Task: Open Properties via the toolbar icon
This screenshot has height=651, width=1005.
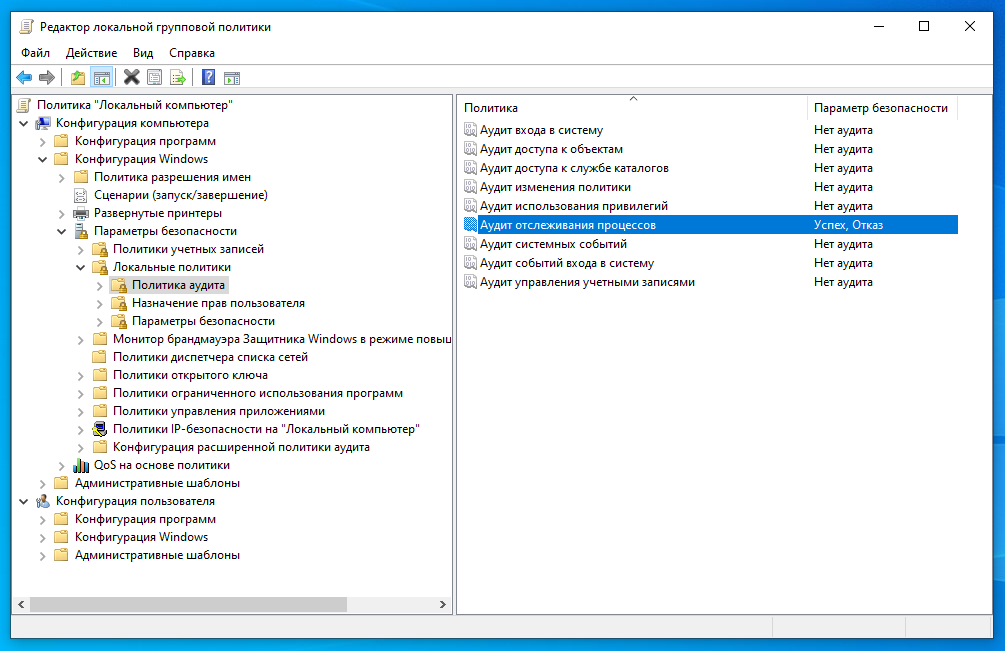Action: click(154, 77)
